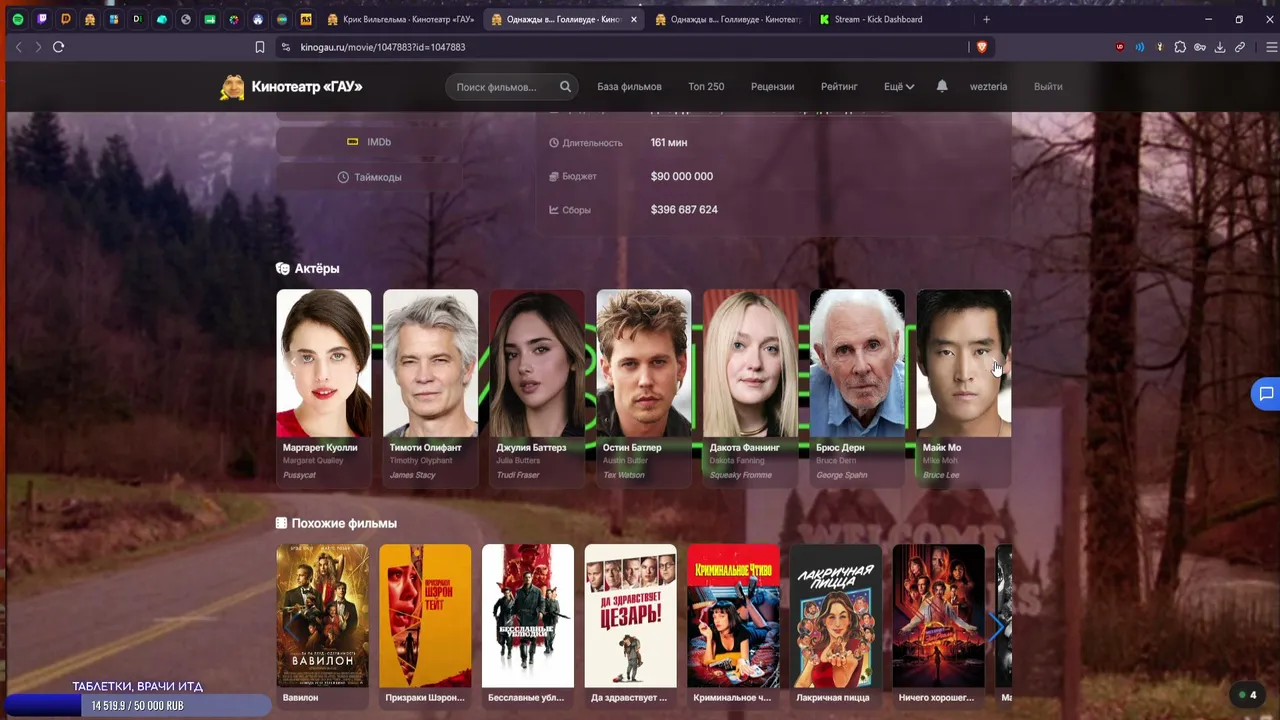This screenshot has height=720, width=1280.
Task: Open Julia Butters actor card
Action: click(x=537, y=388)
